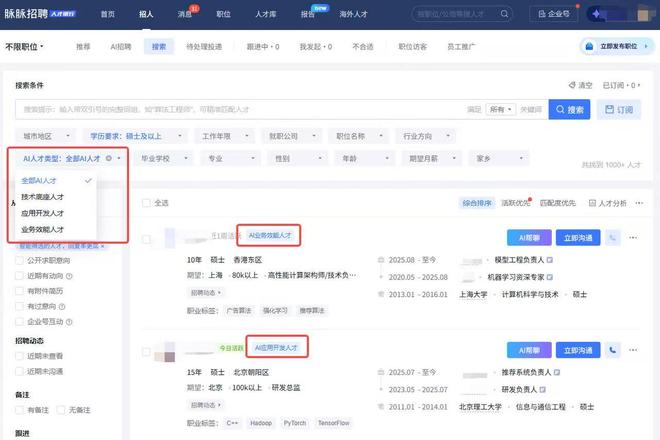The image size is (660, 440).
Task: Click the 清空 clear filters icon
Action: click(x=572, y=85)
